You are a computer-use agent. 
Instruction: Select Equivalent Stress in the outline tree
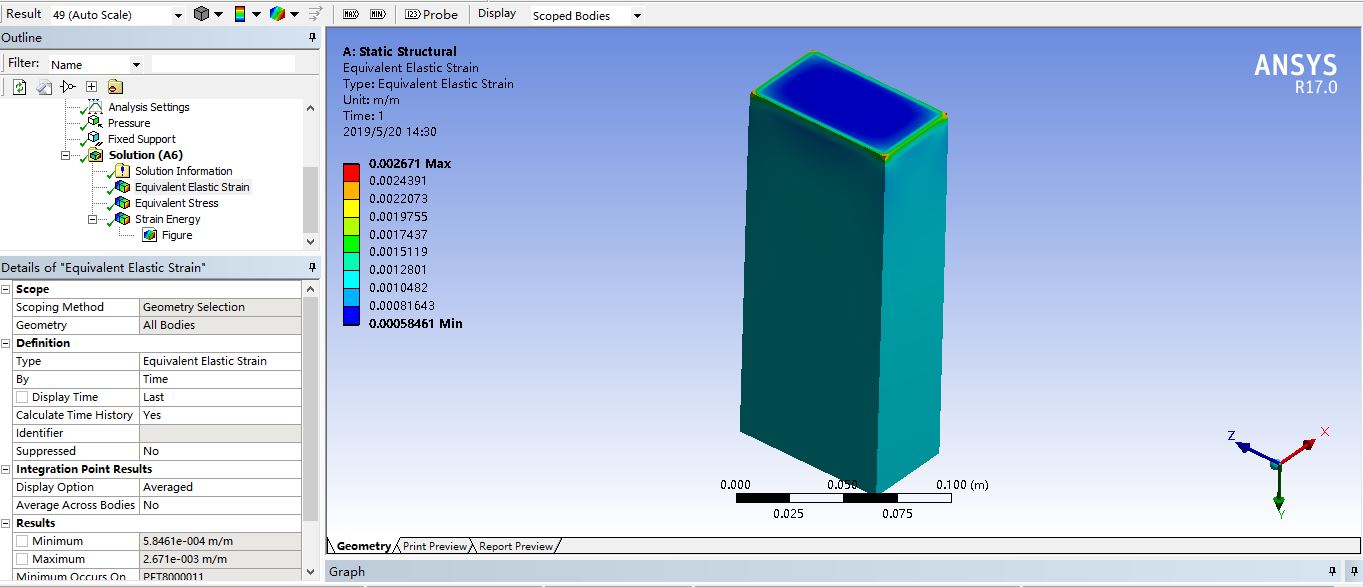pos(176,203)
